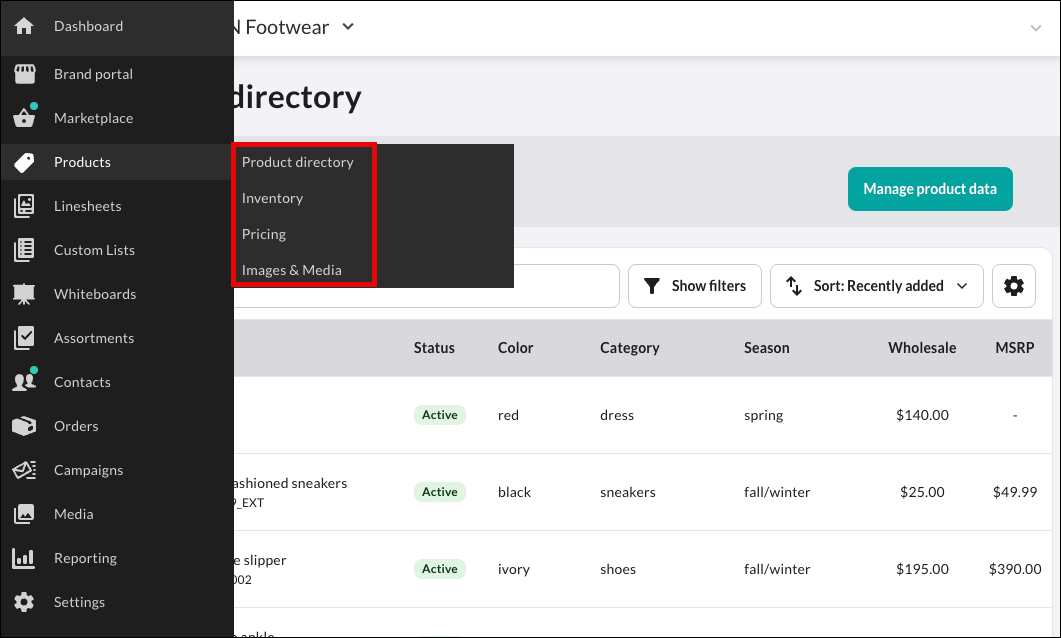Click the Dashboard home icon
This screenshot has width=1061, height=638.
tap(24, 26)
